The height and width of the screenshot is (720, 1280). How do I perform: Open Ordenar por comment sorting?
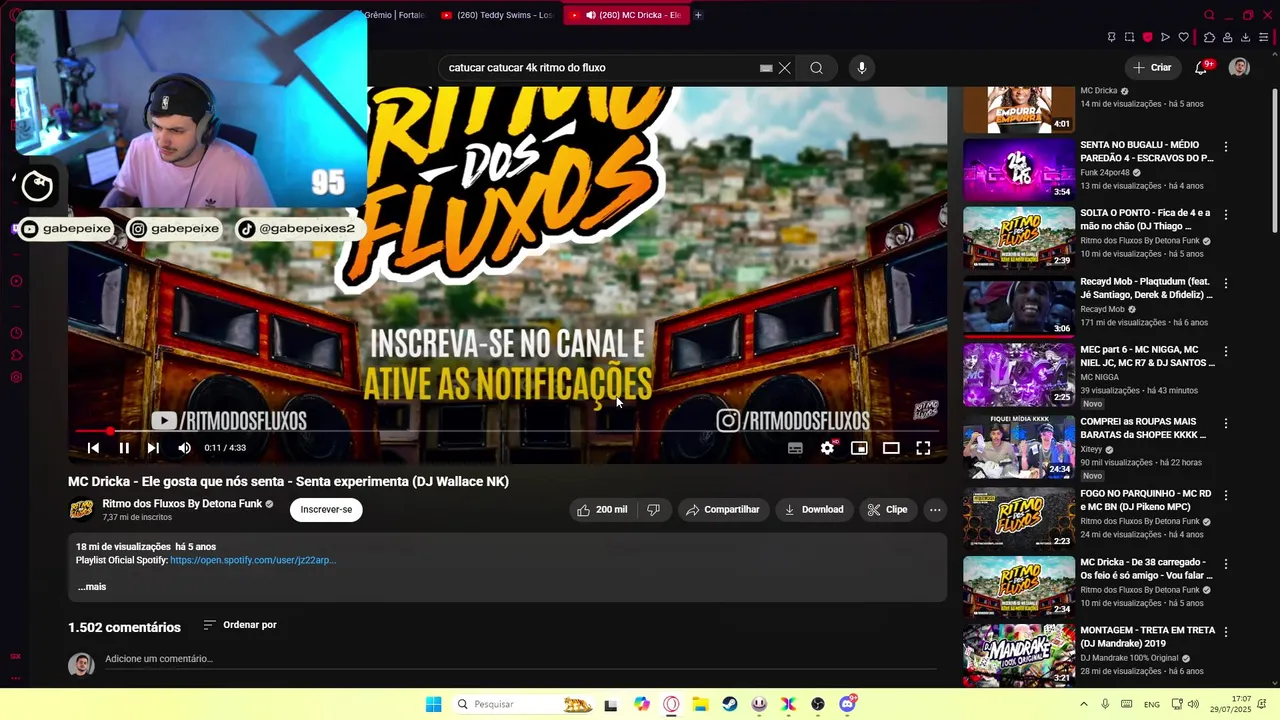(240, 625)
